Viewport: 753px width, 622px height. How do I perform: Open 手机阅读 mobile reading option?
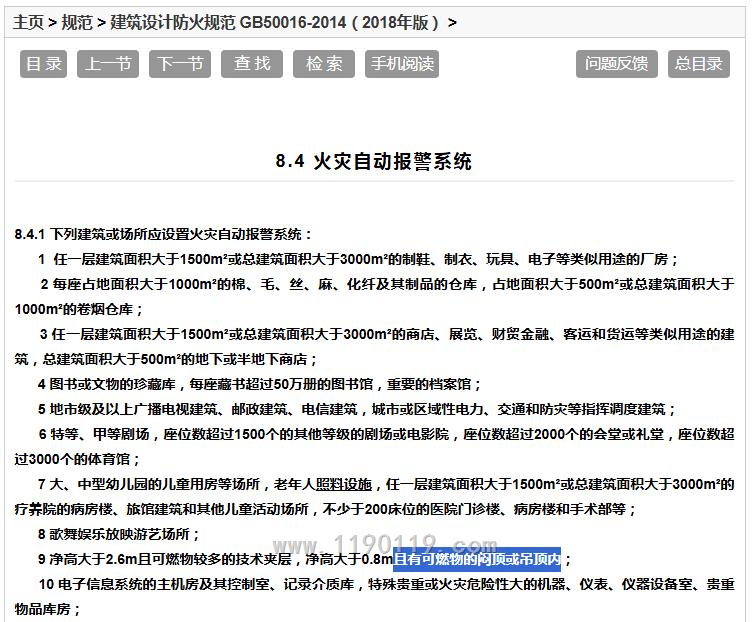pos(402,64)
